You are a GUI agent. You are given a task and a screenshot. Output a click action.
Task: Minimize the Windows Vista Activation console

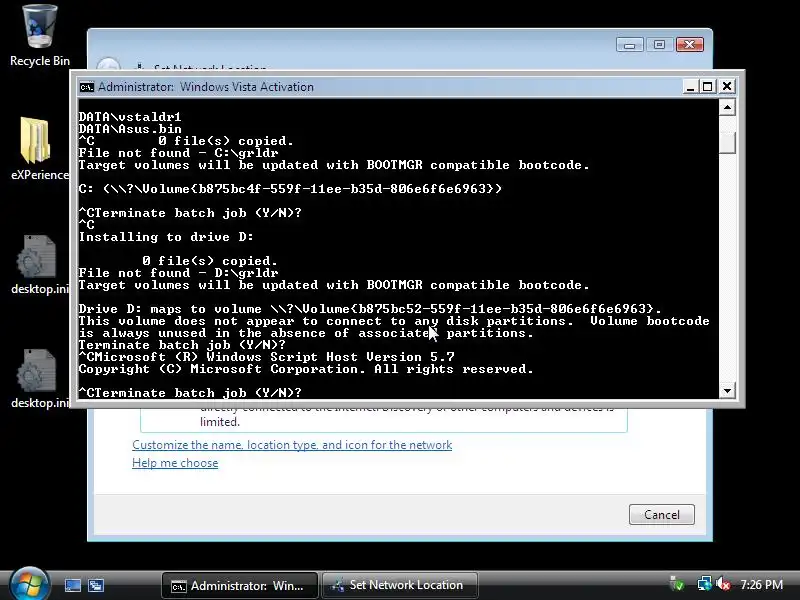coord(690,87)
